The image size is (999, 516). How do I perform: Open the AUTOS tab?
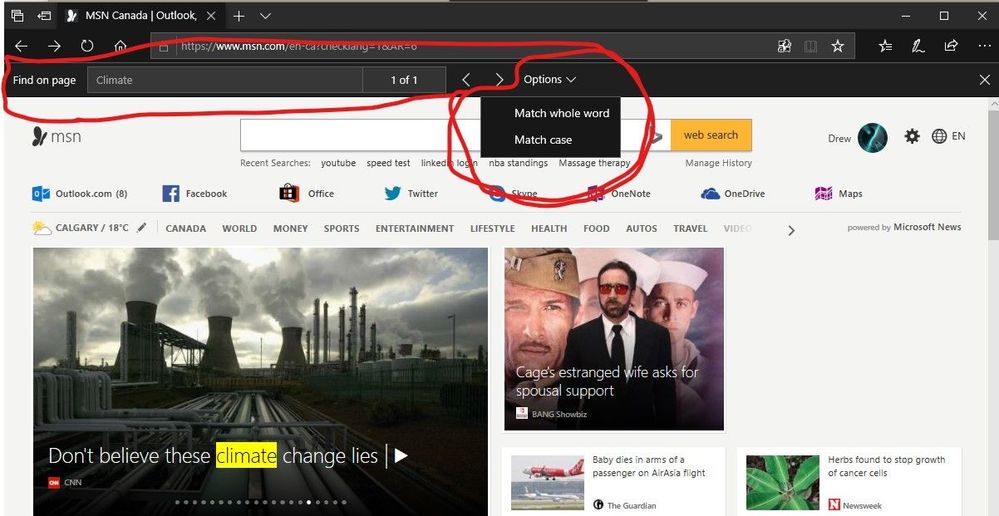tap(642, 229)
